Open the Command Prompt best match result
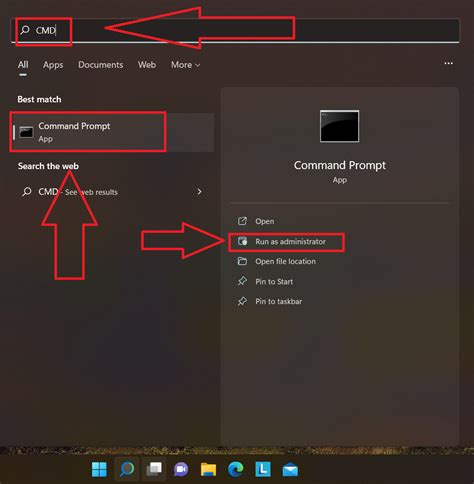The height and width of the screenshot is (484, 474). [x=112, y=132]
